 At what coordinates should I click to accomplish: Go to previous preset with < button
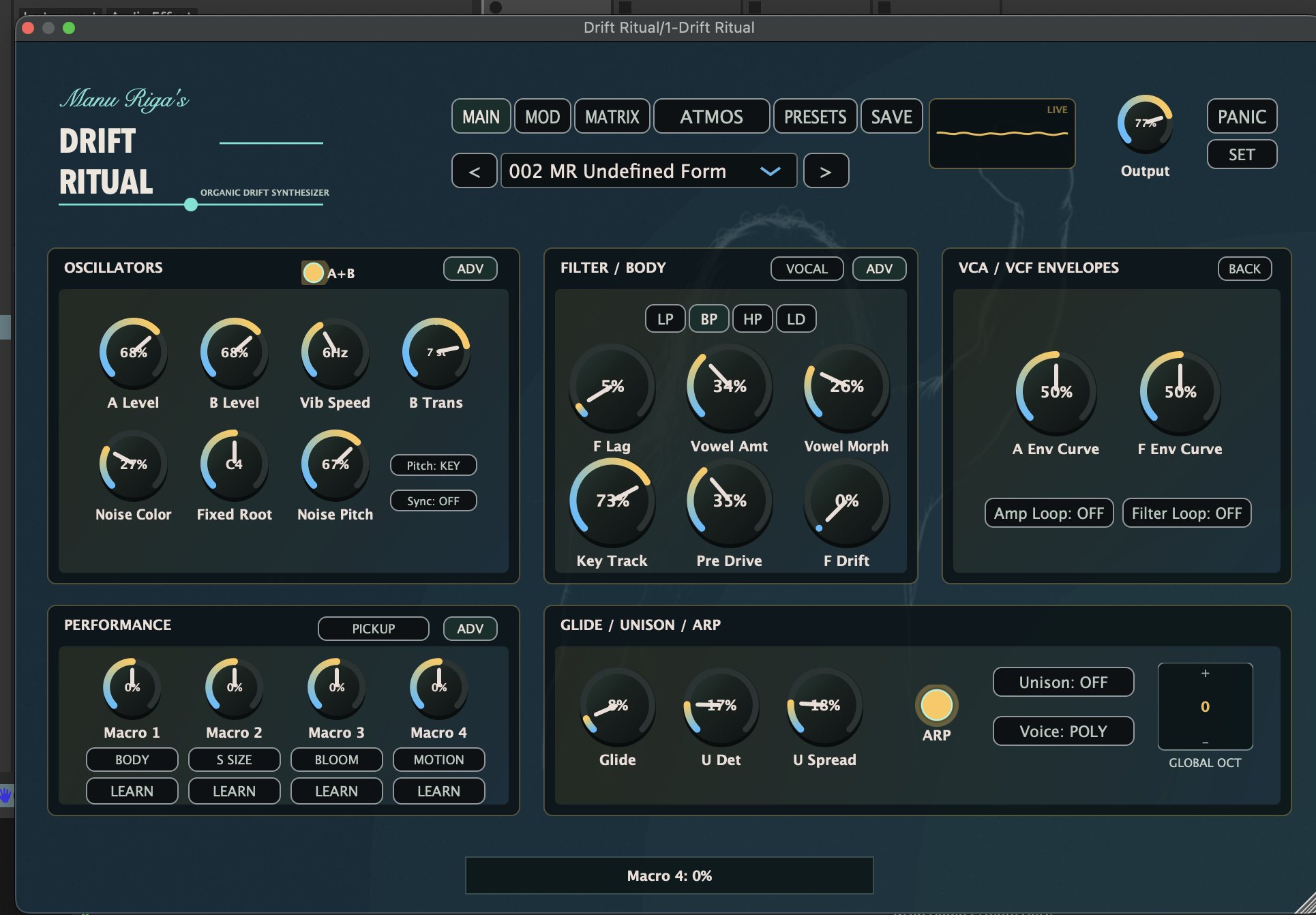pos(475,171)
